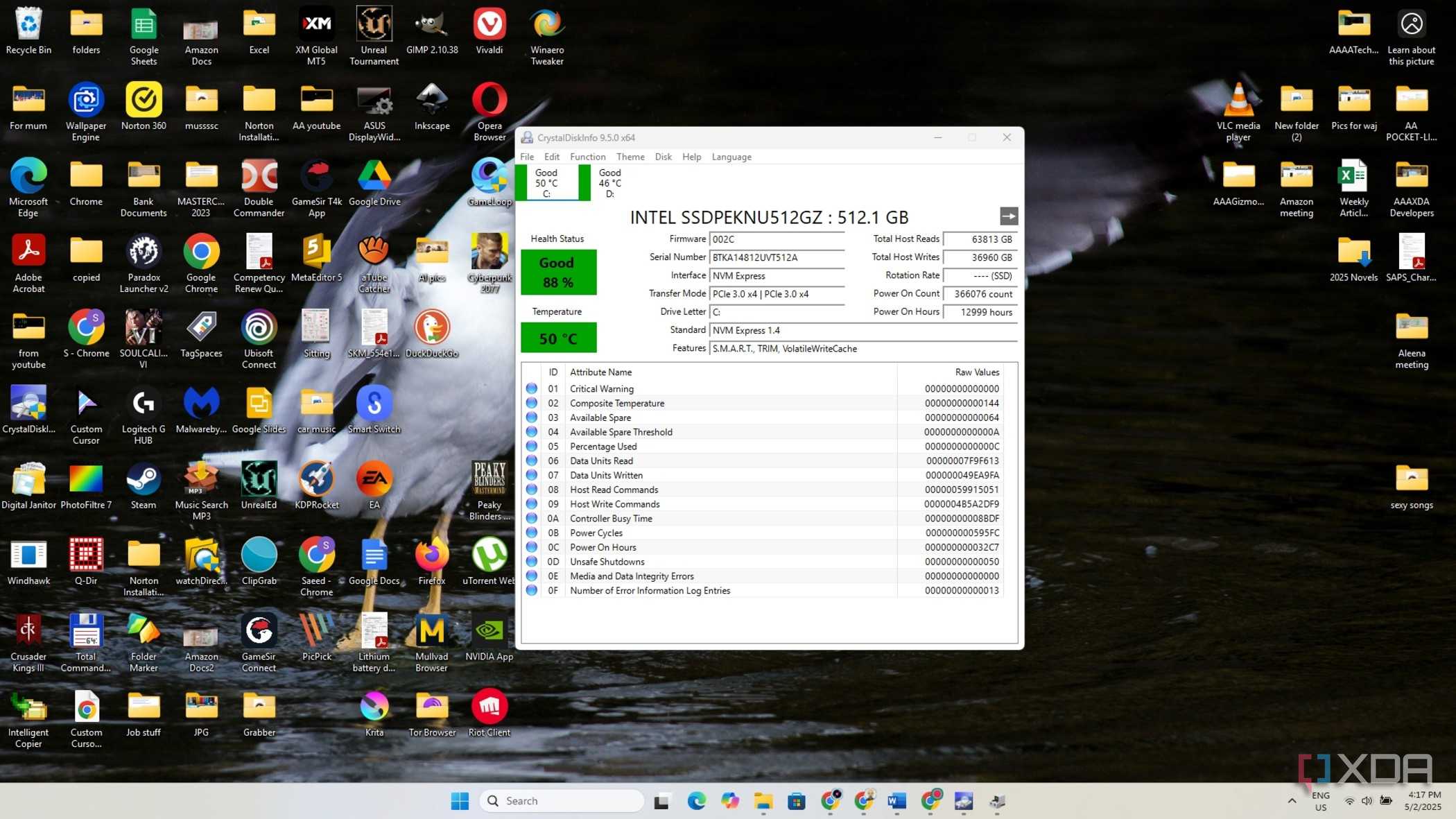1456x819 pixels.
Task: Click the Serial Number field
Action: (777, 257)
